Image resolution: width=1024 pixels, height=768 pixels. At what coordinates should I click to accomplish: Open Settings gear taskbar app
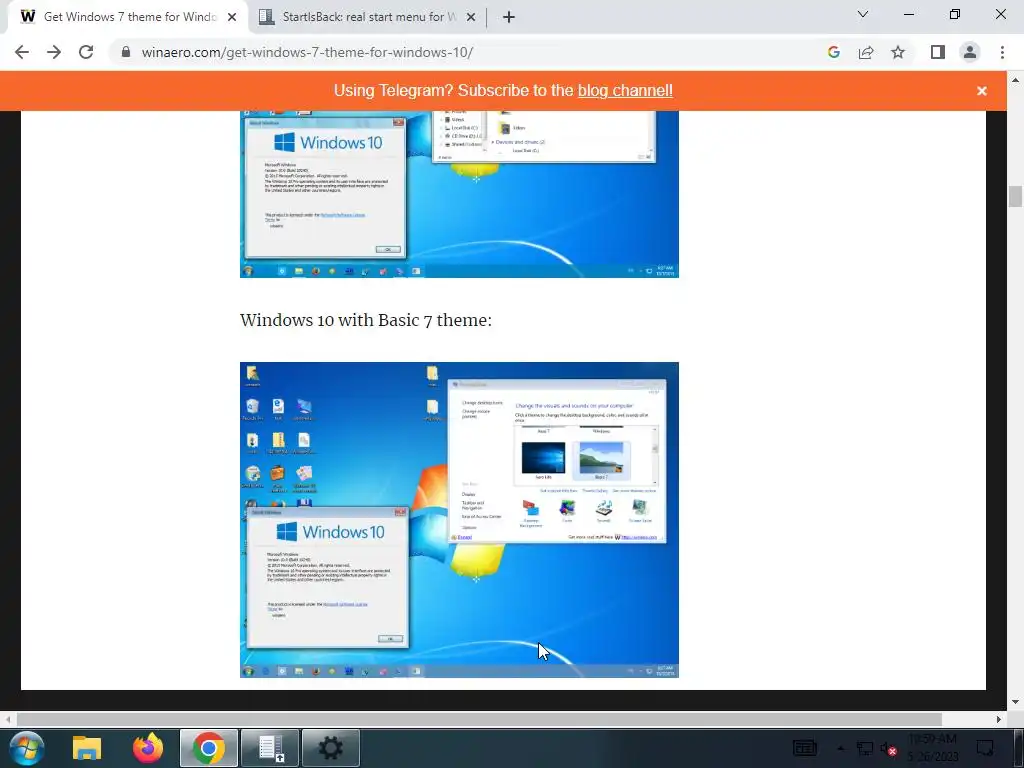pos(330,748)
